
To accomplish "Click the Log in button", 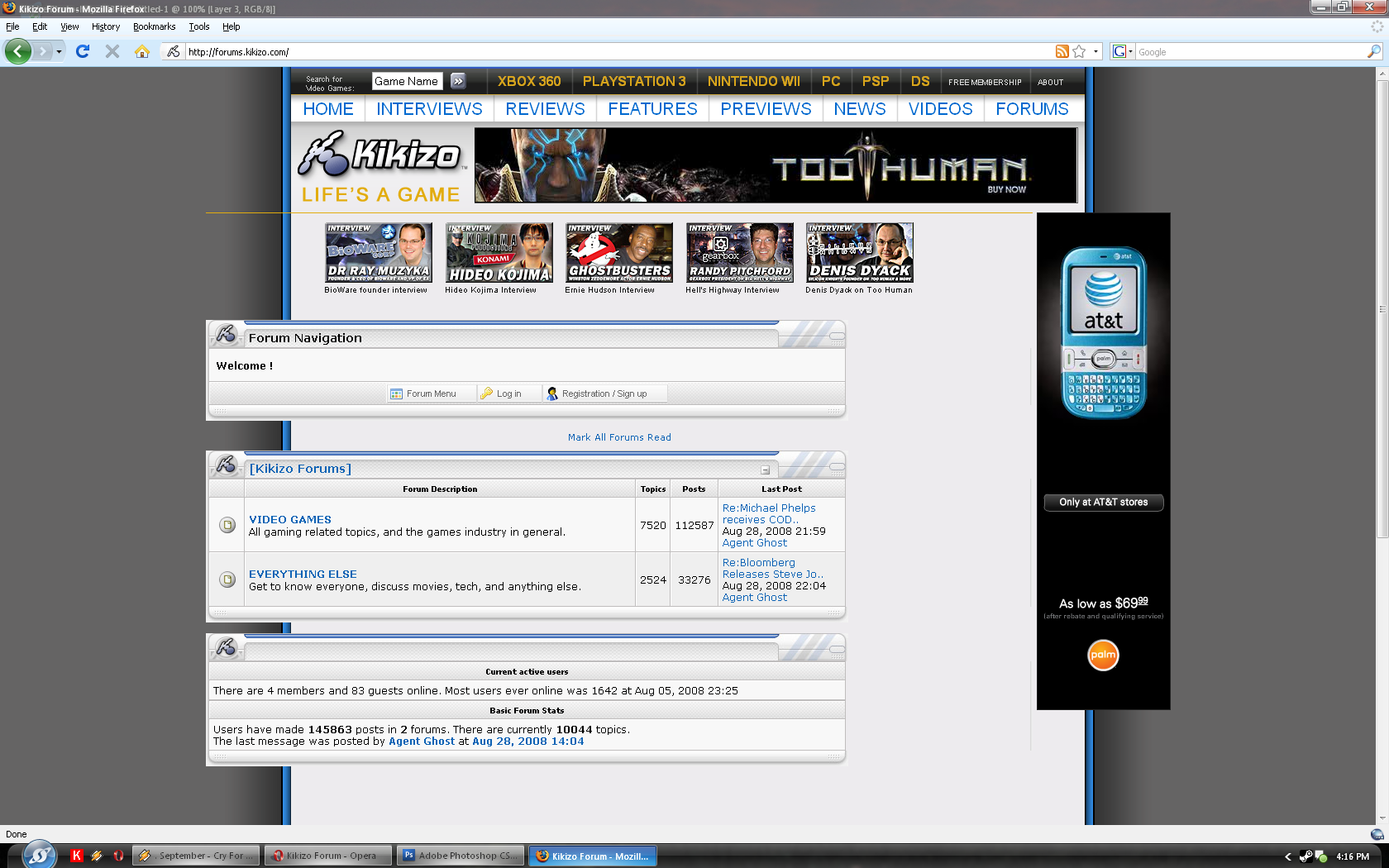I will point(509,393).
